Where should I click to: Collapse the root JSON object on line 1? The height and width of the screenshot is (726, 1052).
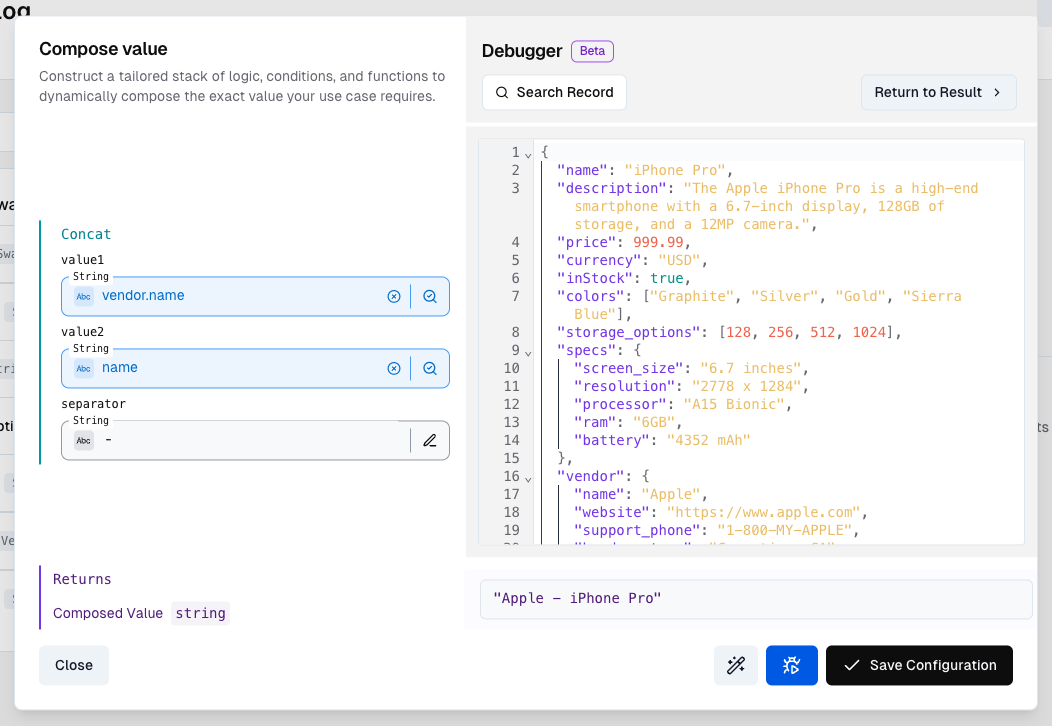point(528,152)
